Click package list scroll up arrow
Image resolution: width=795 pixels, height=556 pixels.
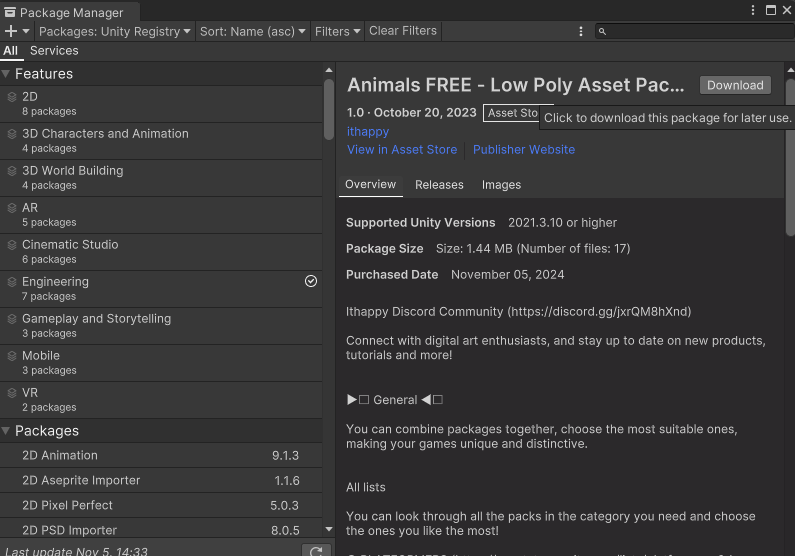tap(329, 70)
